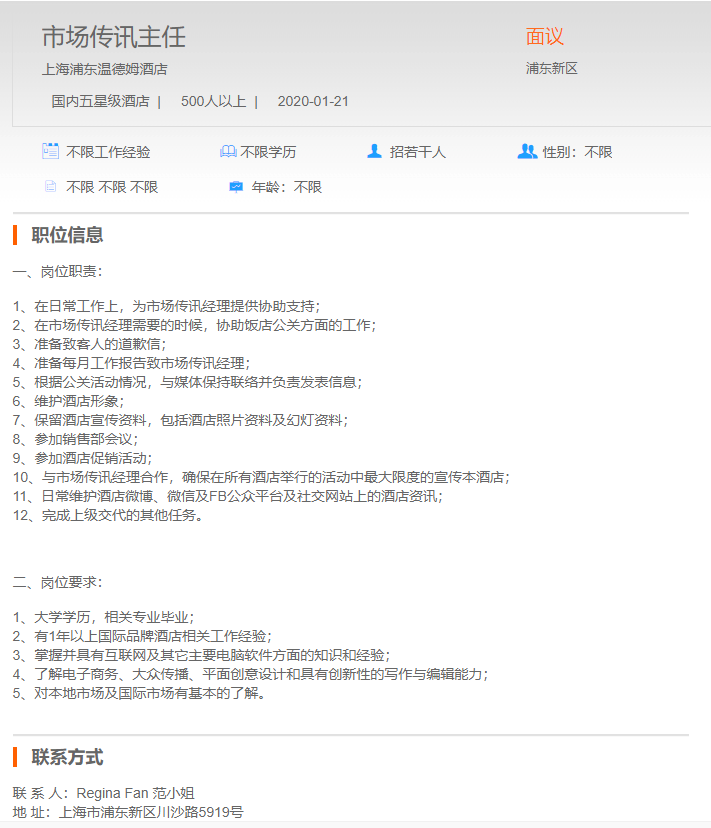
Task: Click the calendar icon beside 不限工作经验
Action: pos(50,151)
